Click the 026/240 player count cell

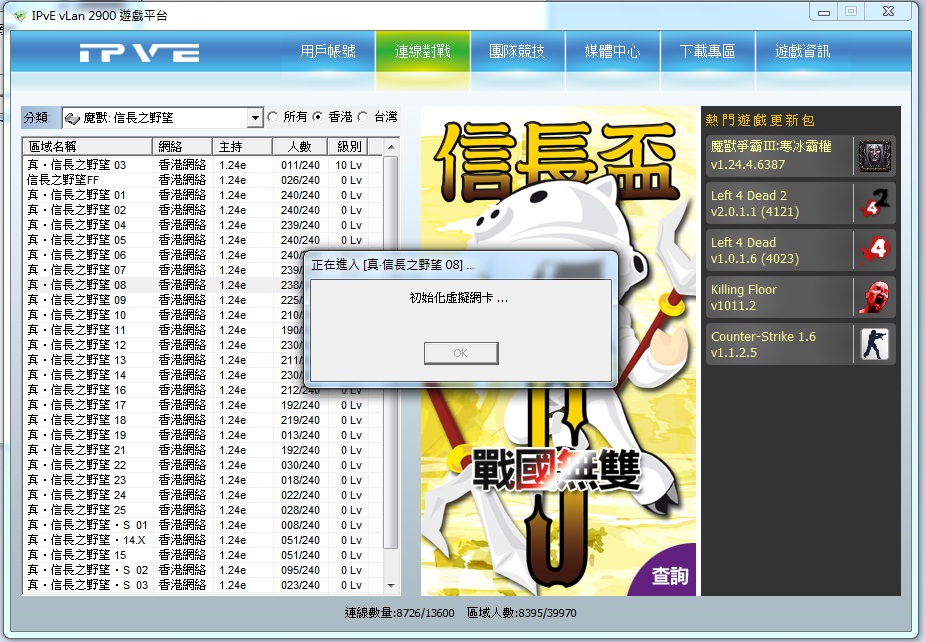(300, 180)
